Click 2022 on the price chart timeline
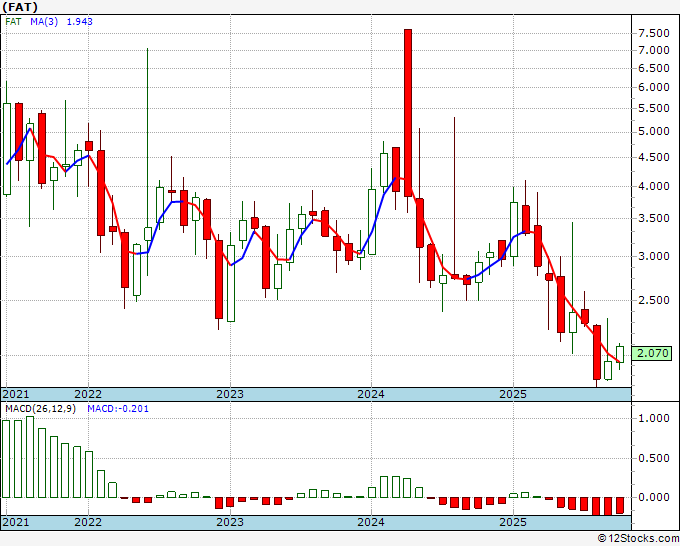 coord(88,394)
